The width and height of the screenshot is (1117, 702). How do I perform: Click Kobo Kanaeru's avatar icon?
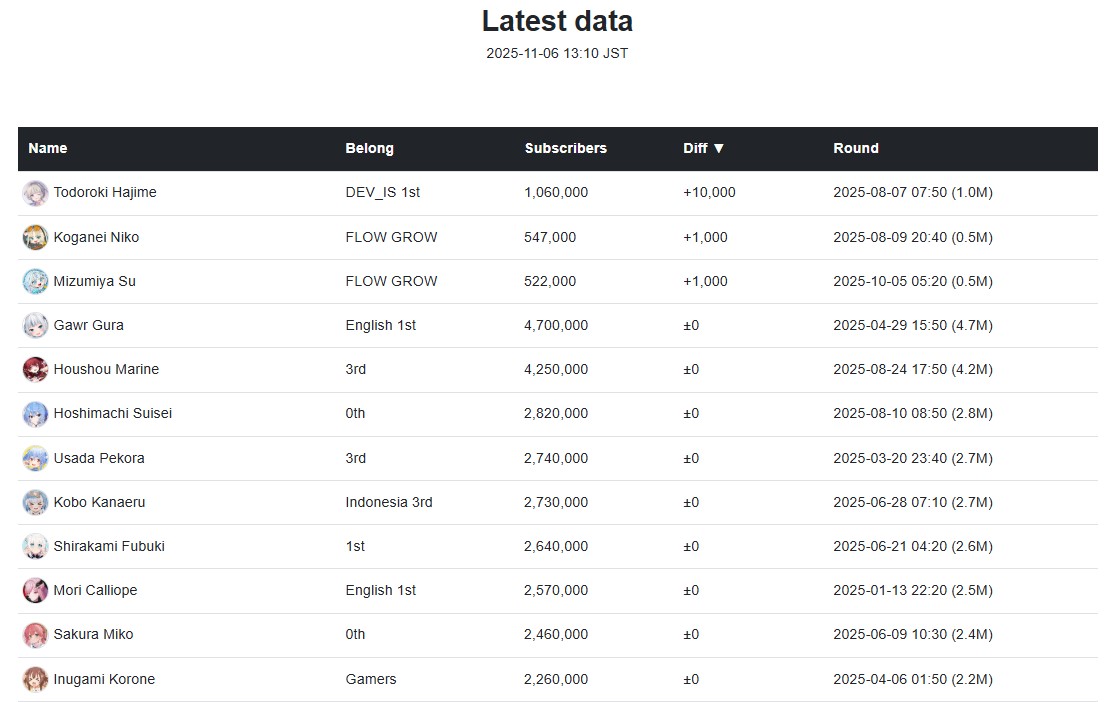[35, 503]
